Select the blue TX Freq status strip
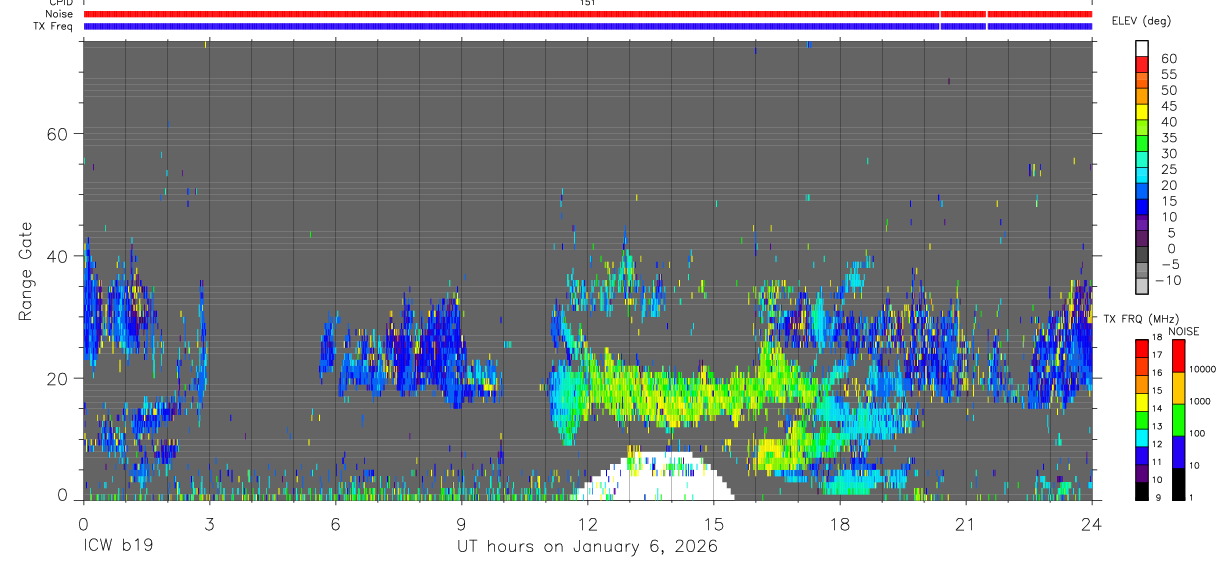1228x567 pixels. coord(588,26)
